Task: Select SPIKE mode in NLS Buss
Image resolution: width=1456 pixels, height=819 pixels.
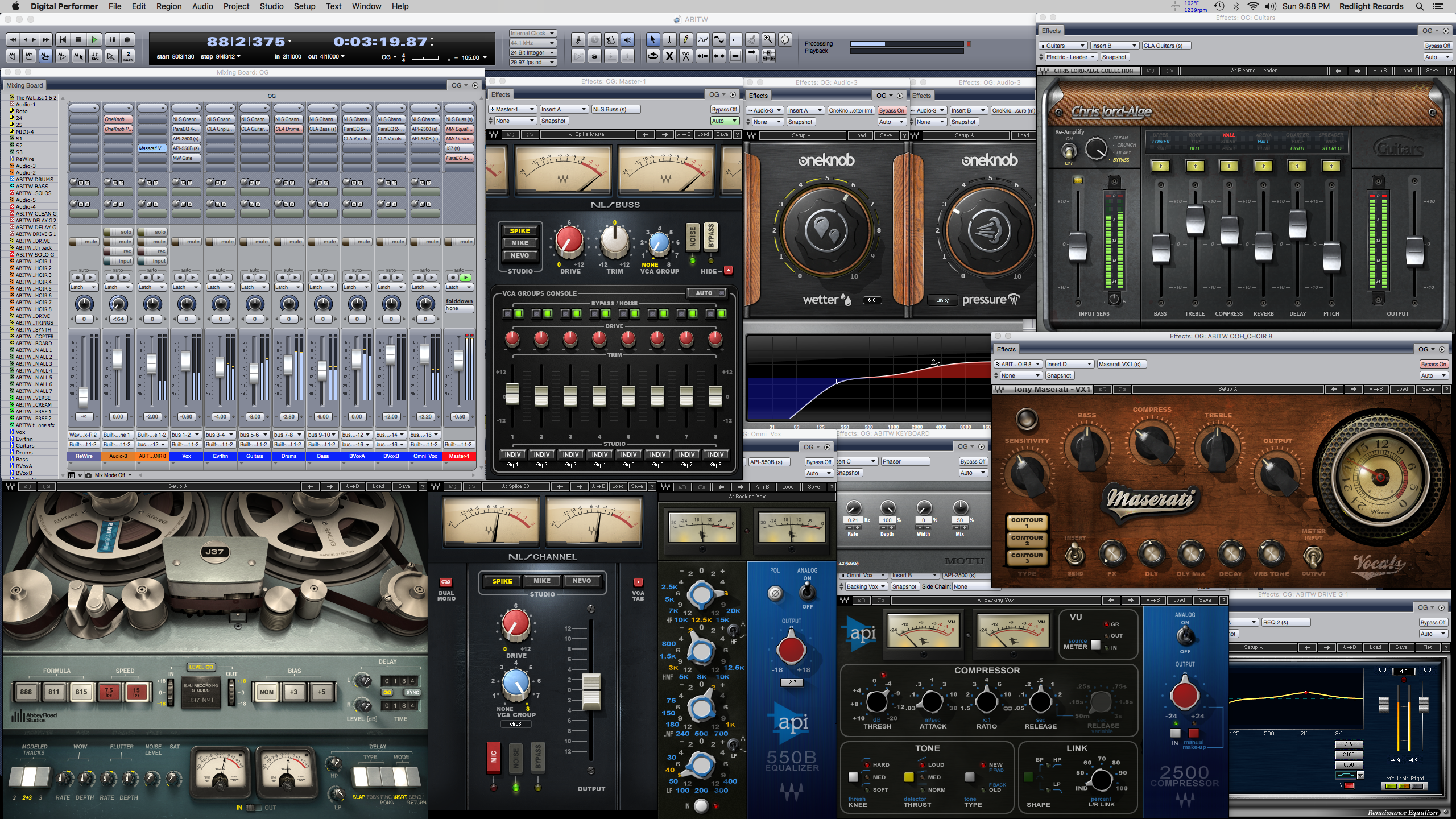Action: (x=520, y=231)
